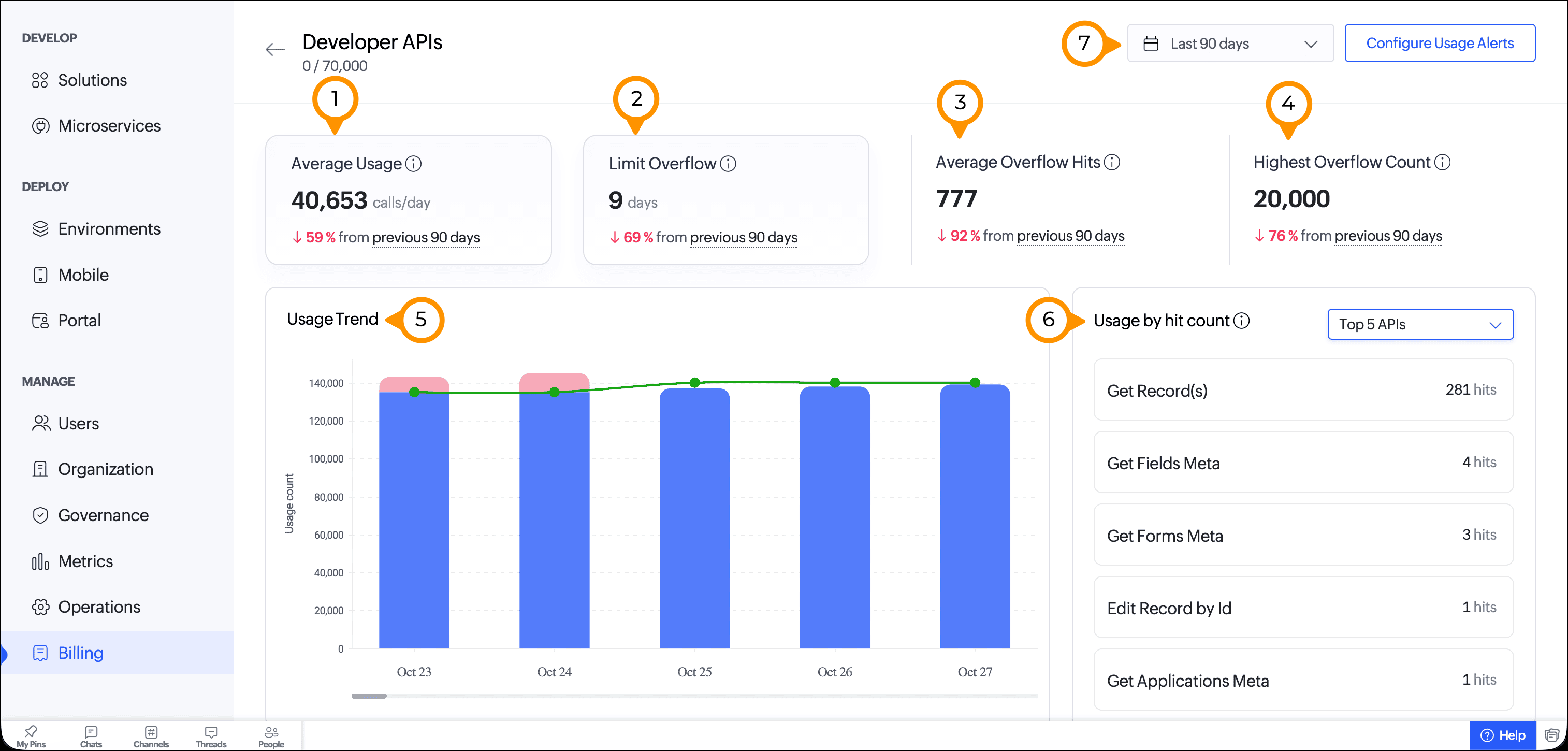Viewport: 1568px width, 751px height.
Task: Open the Channels icon in bottom bar
Action: point(151,735)
